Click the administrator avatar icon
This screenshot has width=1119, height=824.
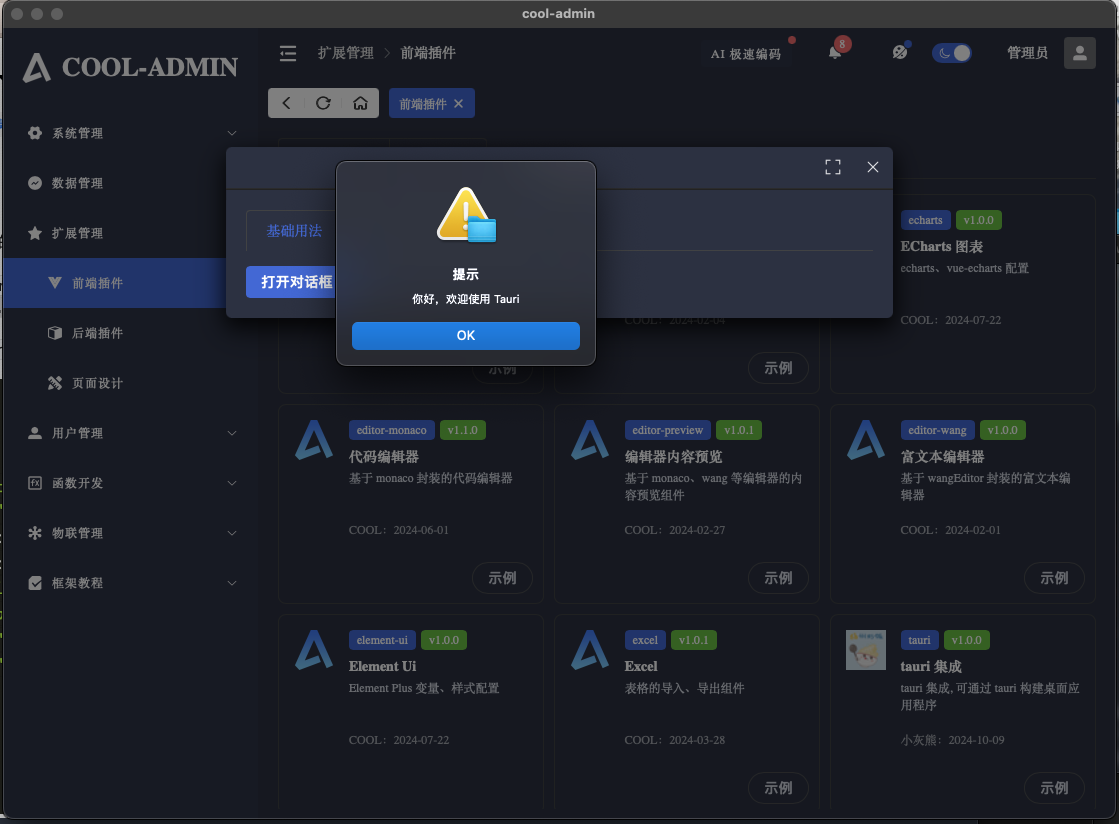(x=1079, y=53)
